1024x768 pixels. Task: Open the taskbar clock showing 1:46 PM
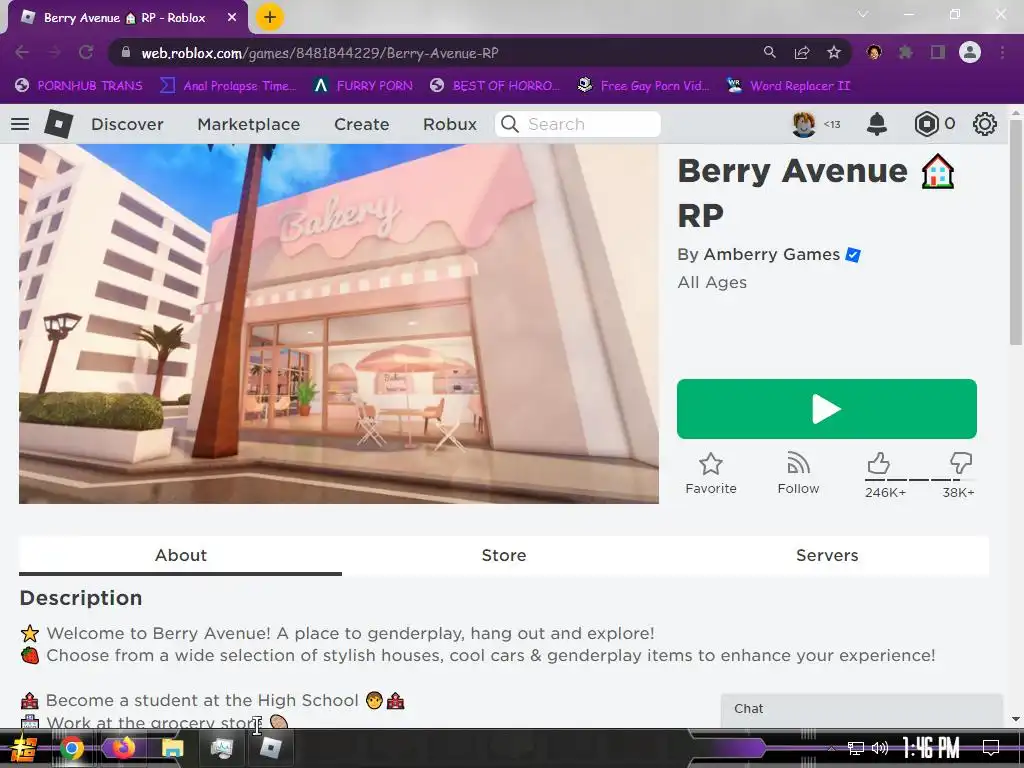(x=931, y=748)
